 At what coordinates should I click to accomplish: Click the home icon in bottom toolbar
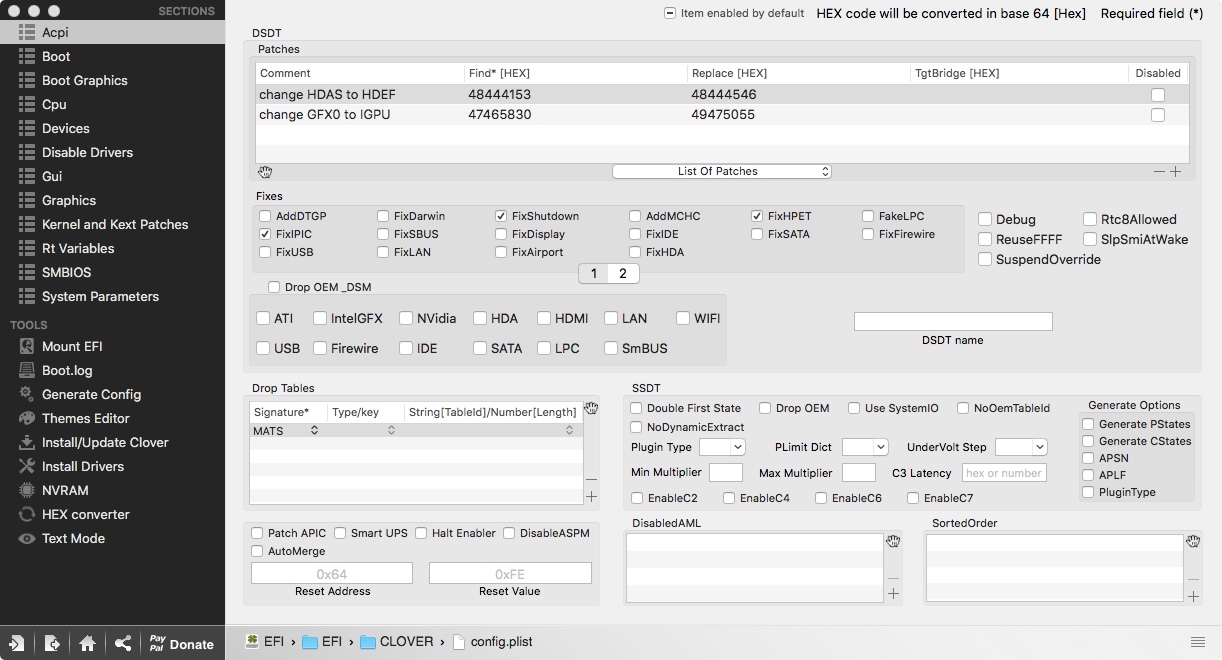pyautogui.click(x=87, y=643)
